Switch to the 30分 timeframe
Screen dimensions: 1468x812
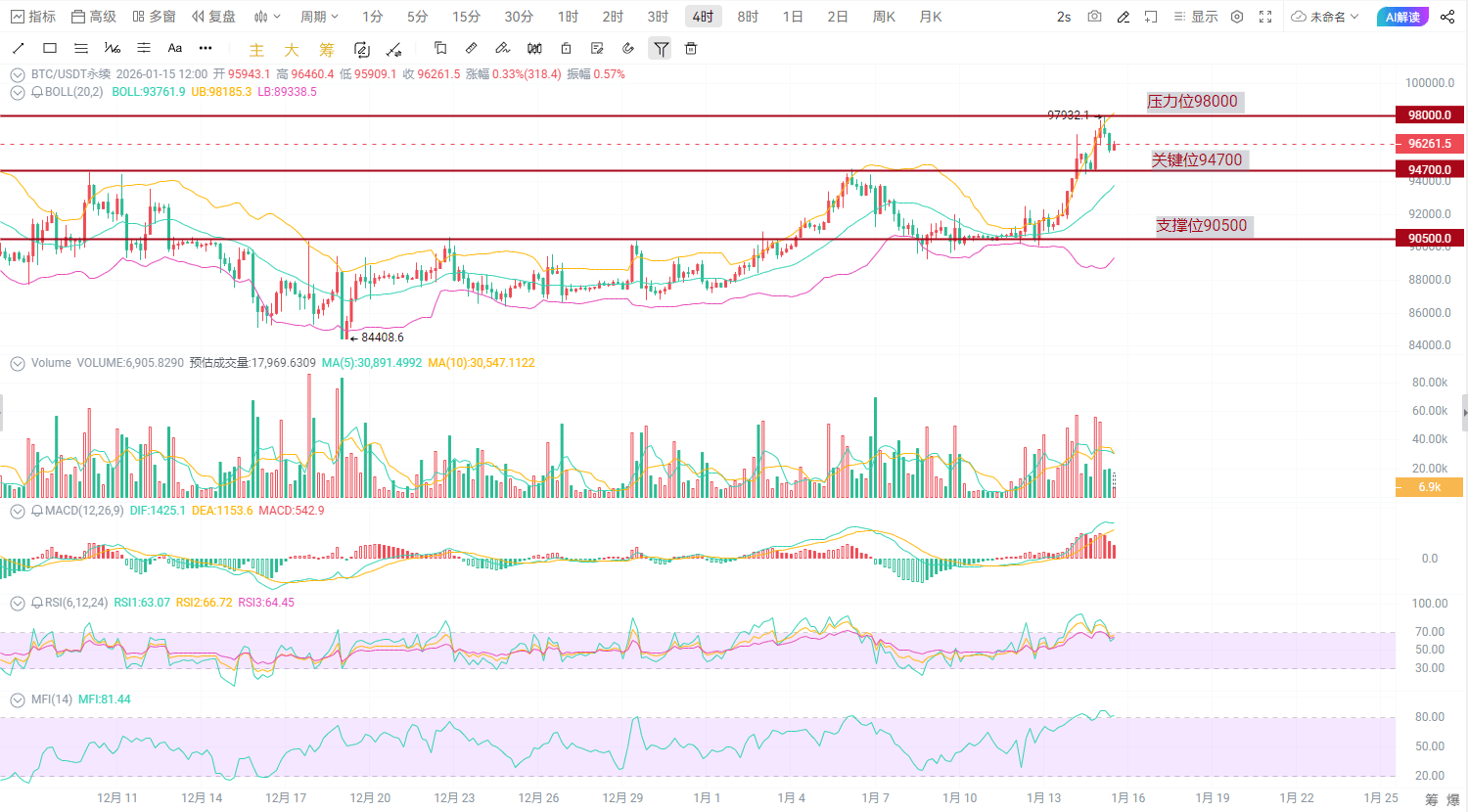pyautogui.click(x=519, y=17)
